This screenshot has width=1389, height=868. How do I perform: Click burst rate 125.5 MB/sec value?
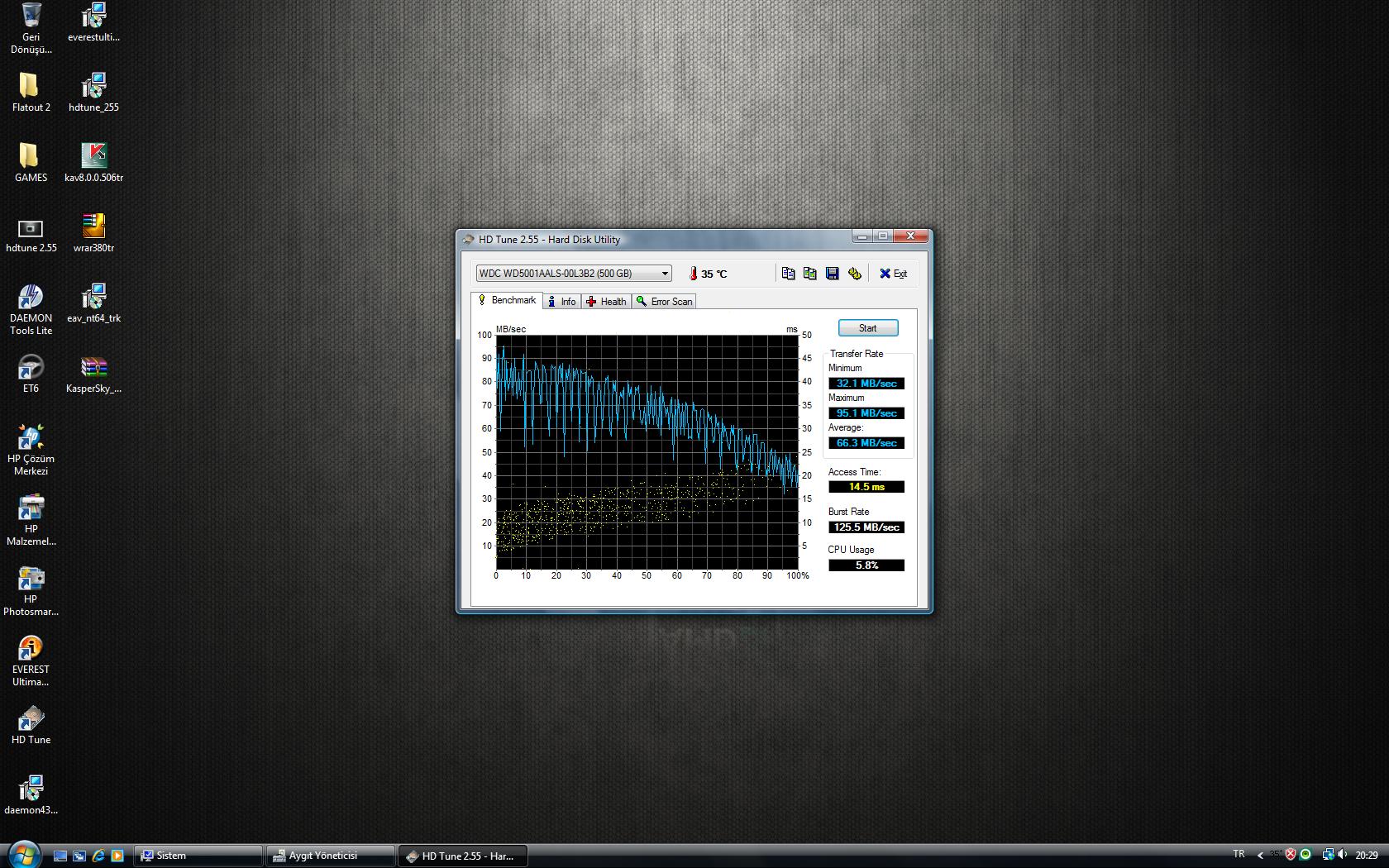pos(866,527)
